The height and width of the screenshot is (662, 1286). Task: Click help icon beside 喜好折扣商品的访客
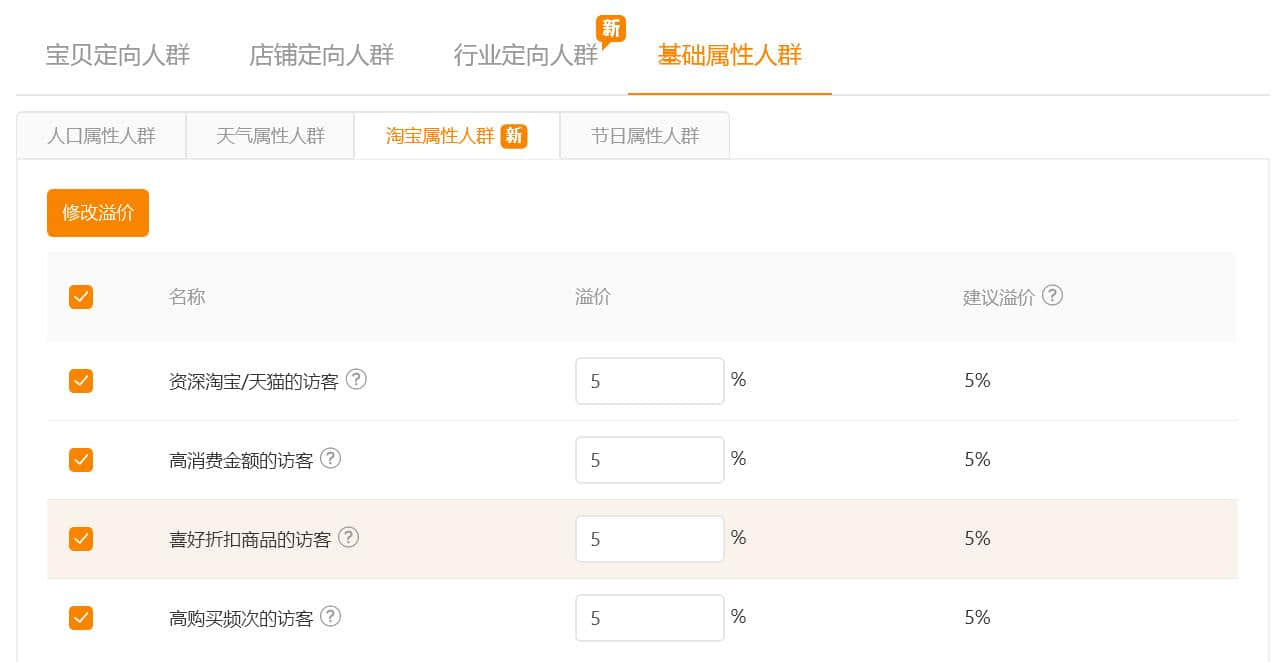click(348, 538)
